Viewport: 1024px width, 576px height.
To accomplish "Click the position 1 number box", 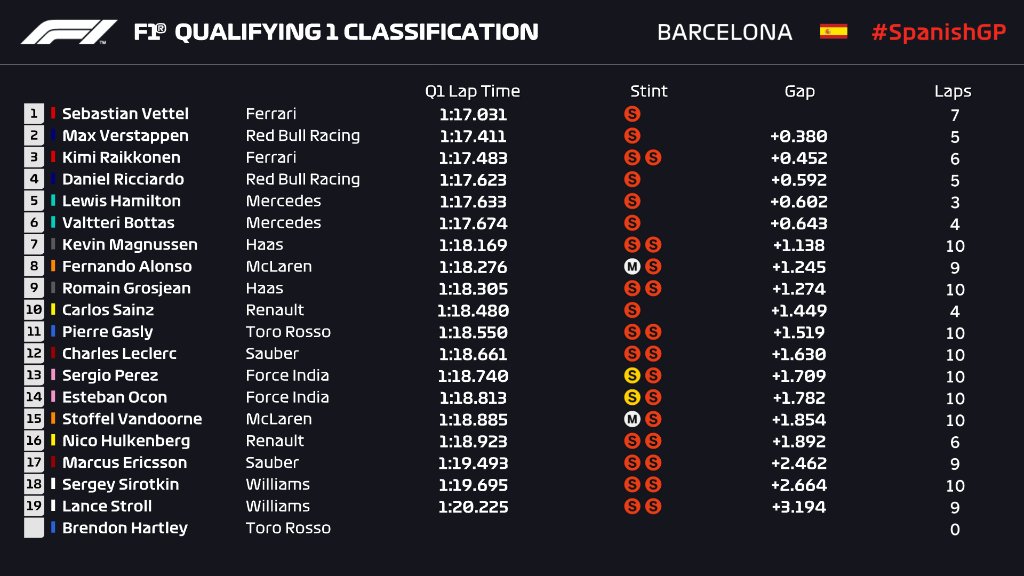I will tap(34, 114).
